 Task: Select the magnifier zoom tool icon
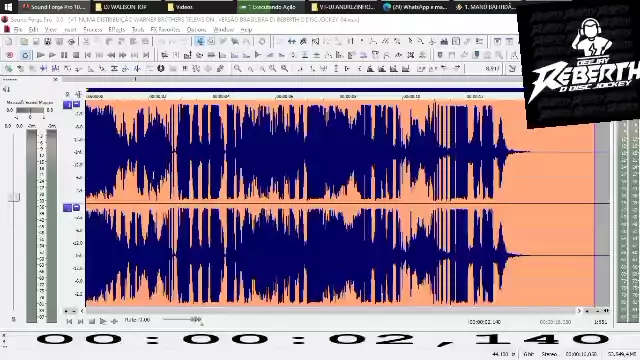click(x=237, y=69)
